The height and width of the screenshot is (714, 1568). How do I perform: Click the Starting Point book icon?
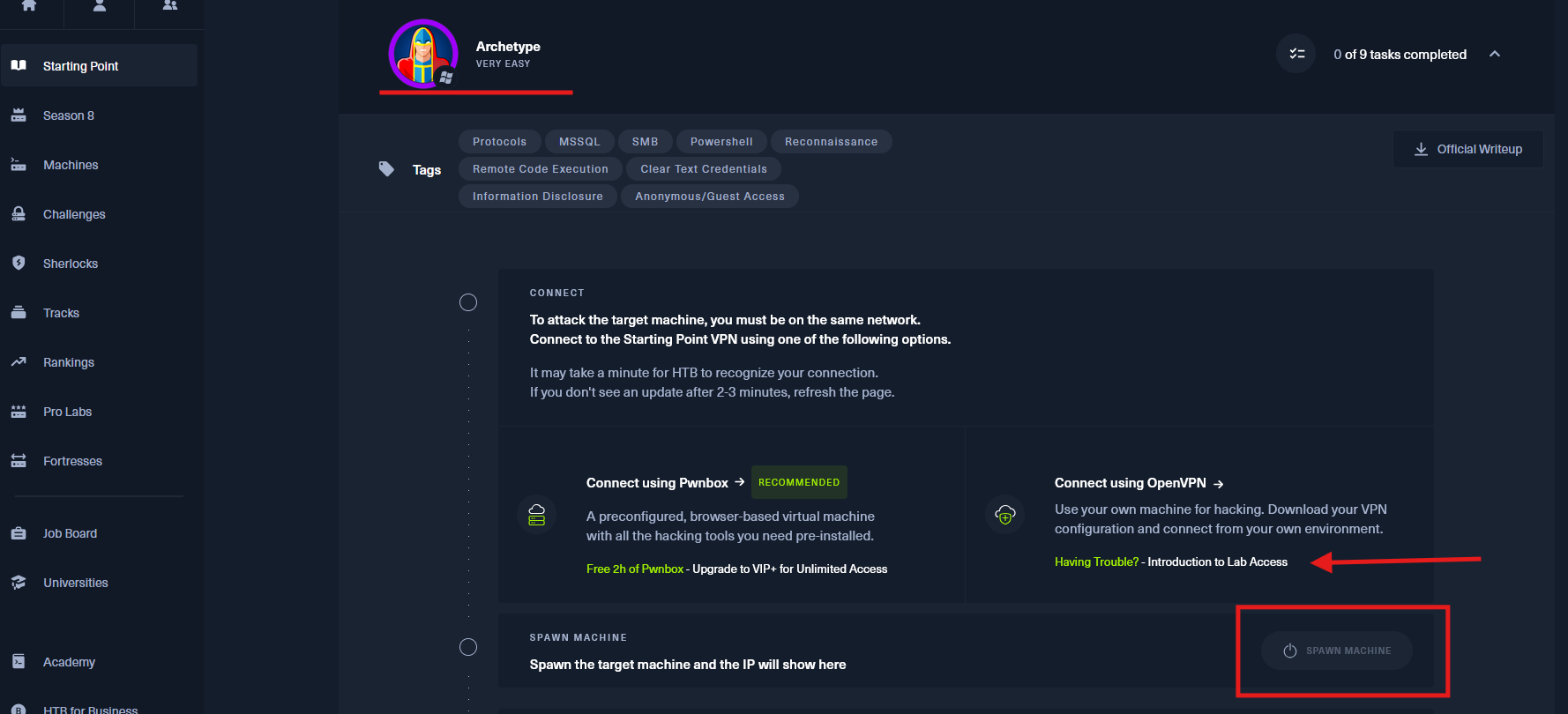pyautogui.click(x=19, y=65)
